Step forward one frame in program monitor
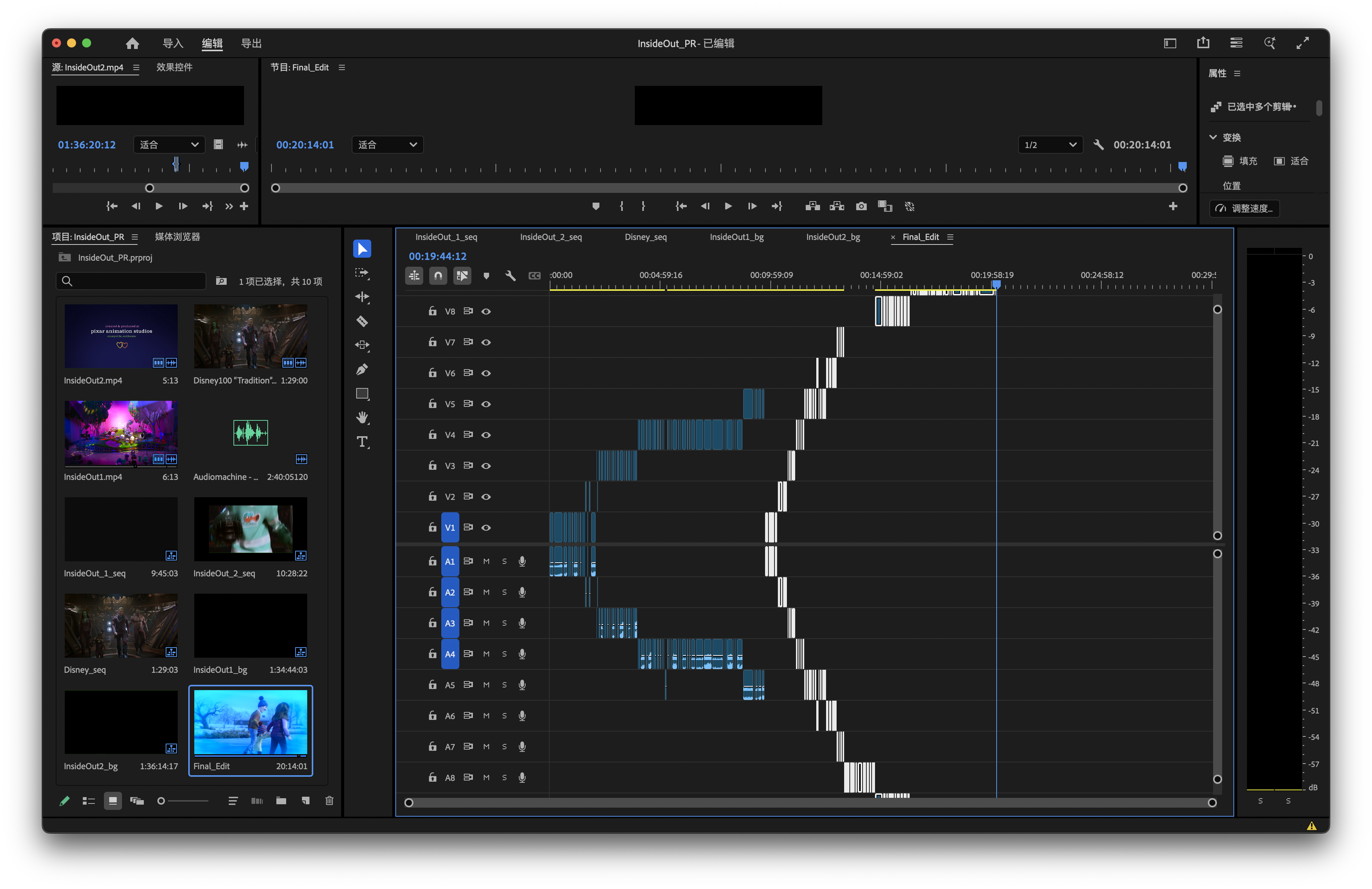The height and width of the screenshot is (889, 1372). click(752, 206)
